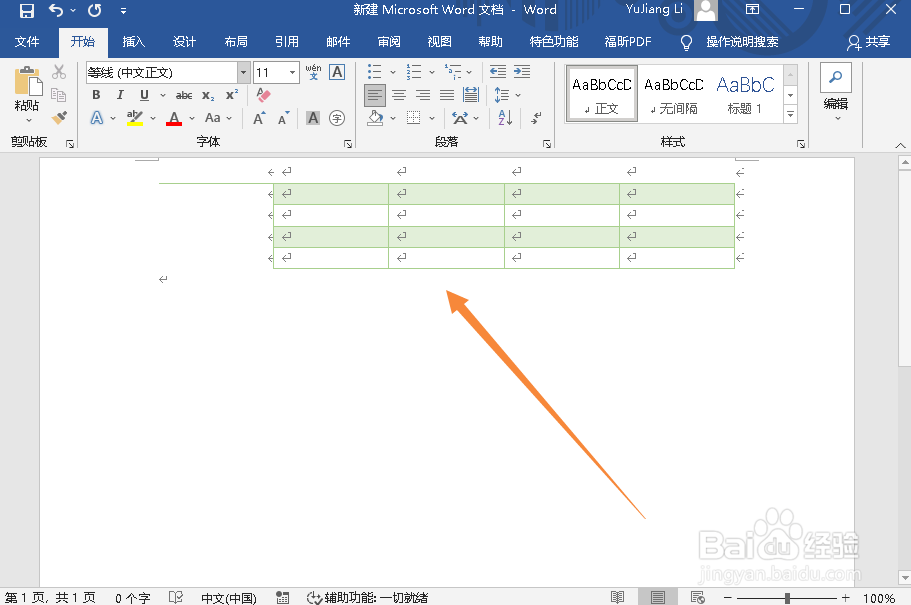Click the 操作说明搜索 search box
Image resolution: width=911 pixels, height=605 pixels.
742,42
